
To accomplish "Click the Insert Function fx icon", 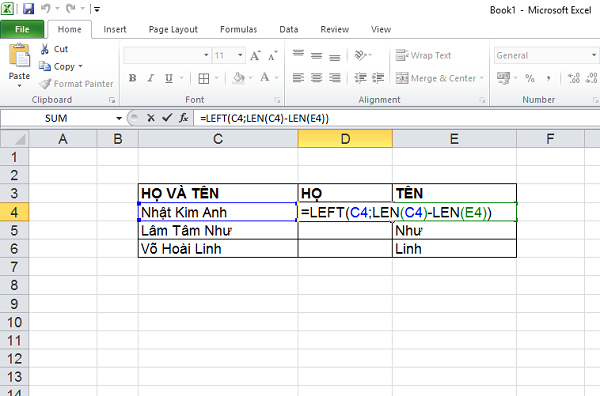I will coord(184,118).
